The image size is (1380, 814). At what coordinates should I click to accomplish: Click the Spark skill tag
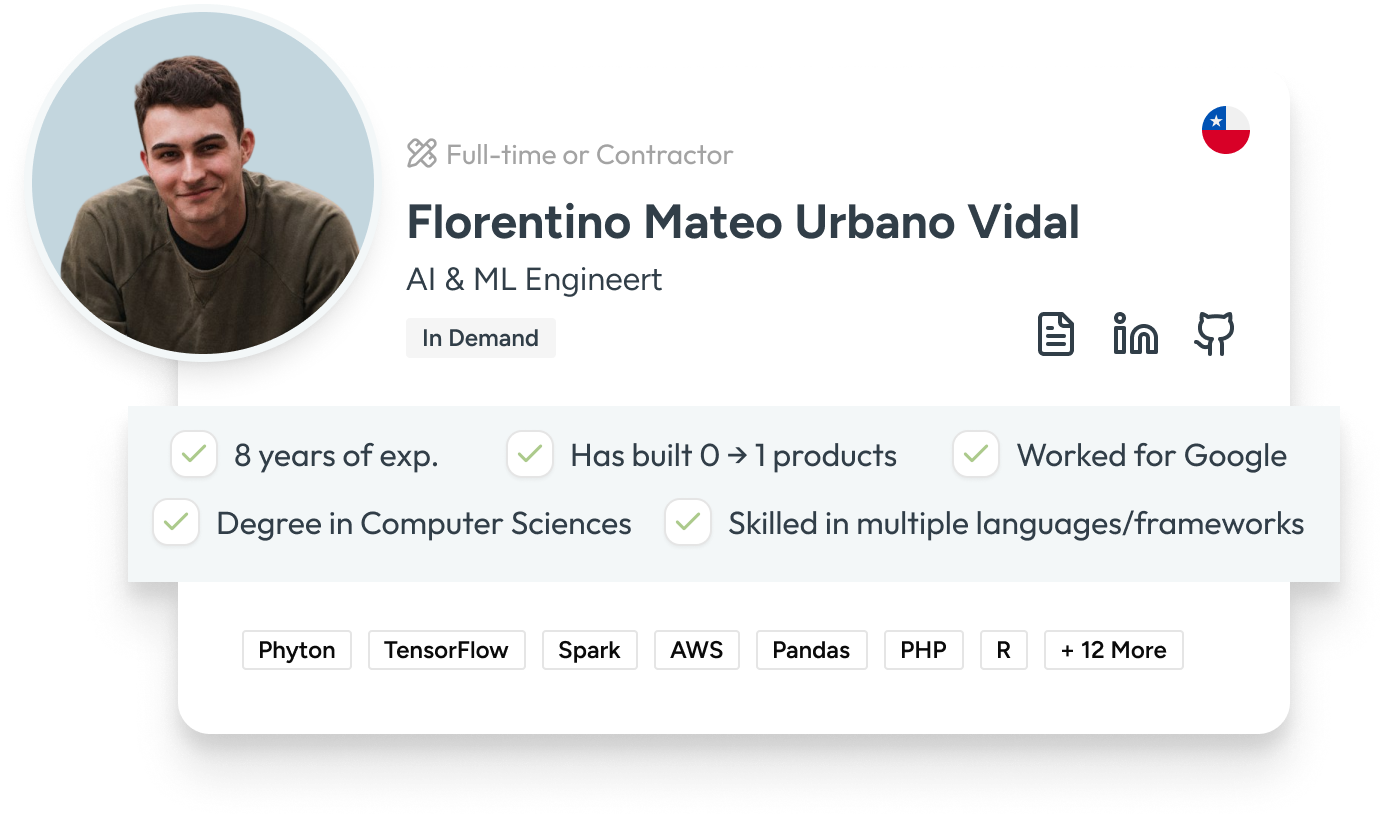click(x=589, y=650)
